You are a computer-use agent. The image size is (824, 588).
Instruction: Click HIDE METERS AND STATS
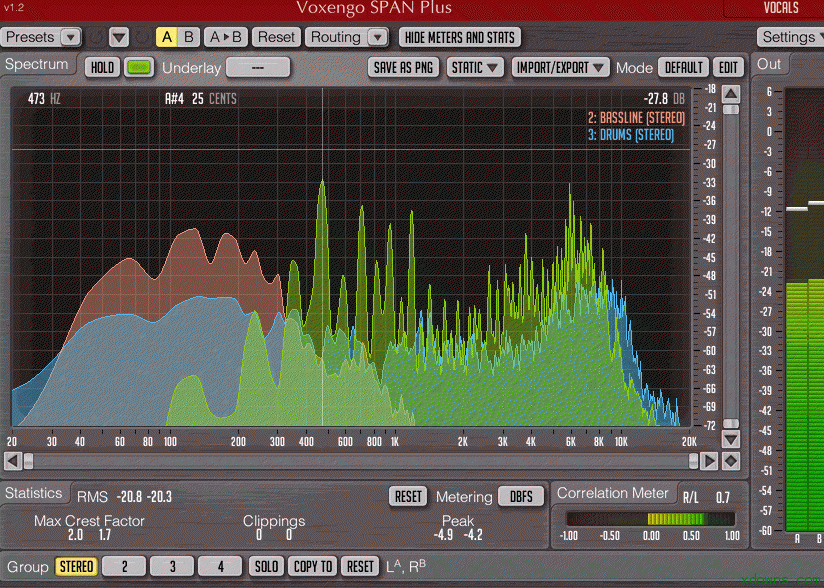coord(459,36)
